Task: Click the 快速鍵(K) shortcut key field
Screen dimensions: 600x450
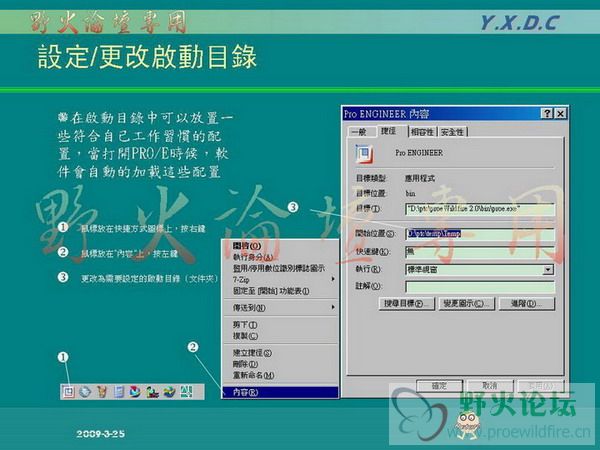Action: 480,252
